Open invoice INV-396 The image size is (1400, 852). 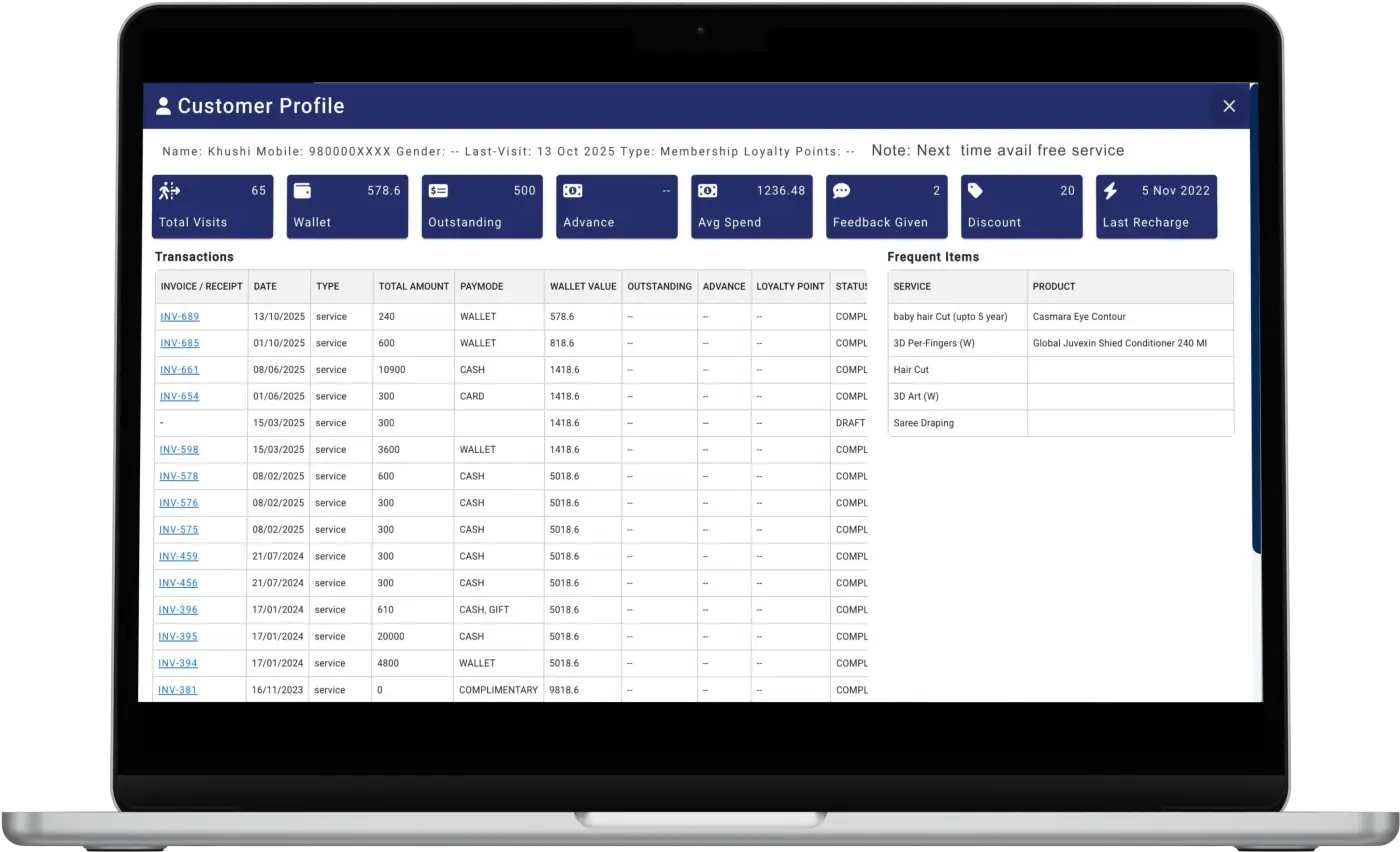[x=179, y=610]
